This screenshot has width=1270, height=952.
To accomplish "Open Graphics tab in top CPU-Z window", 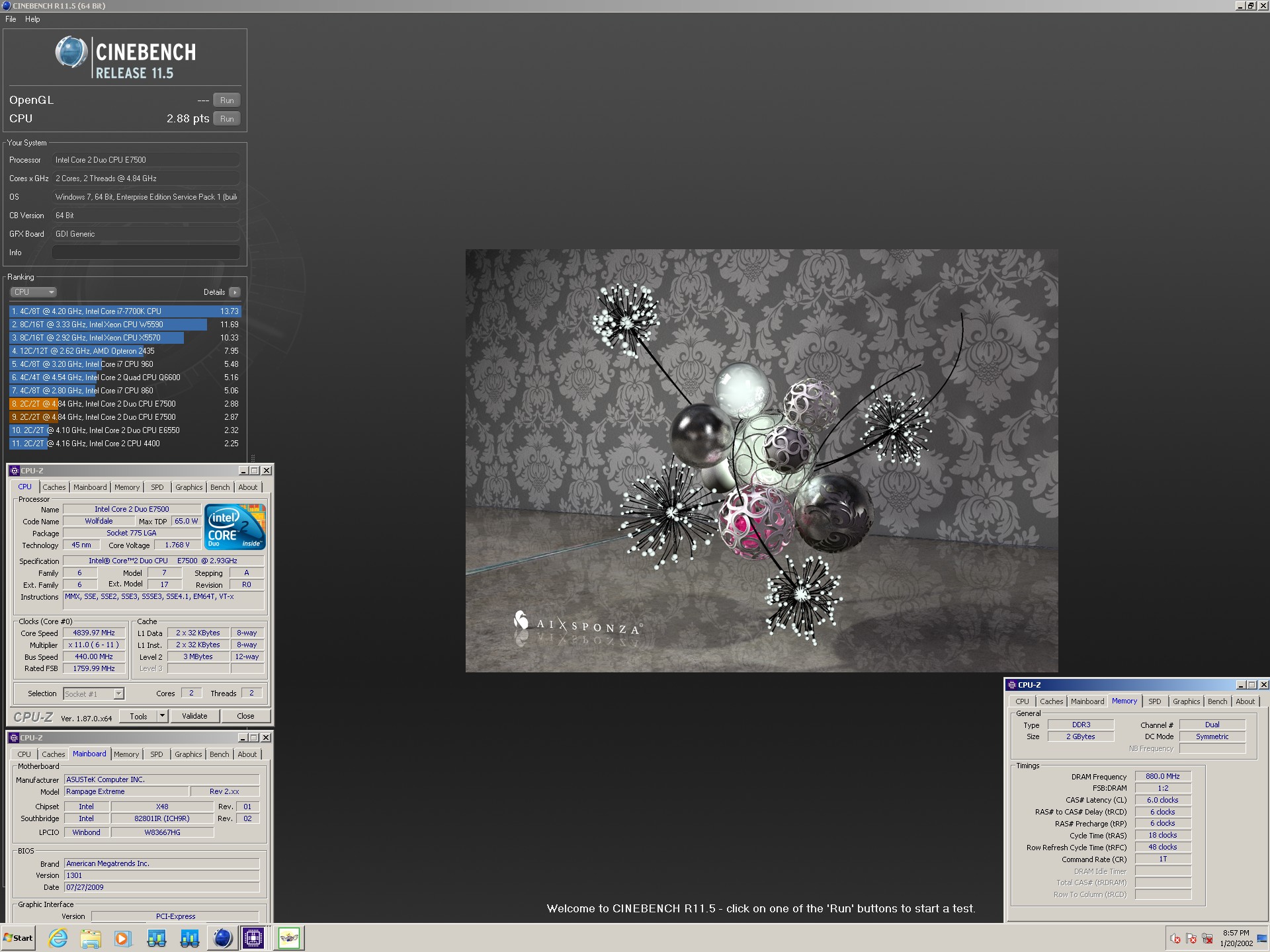I will (189, 487).
